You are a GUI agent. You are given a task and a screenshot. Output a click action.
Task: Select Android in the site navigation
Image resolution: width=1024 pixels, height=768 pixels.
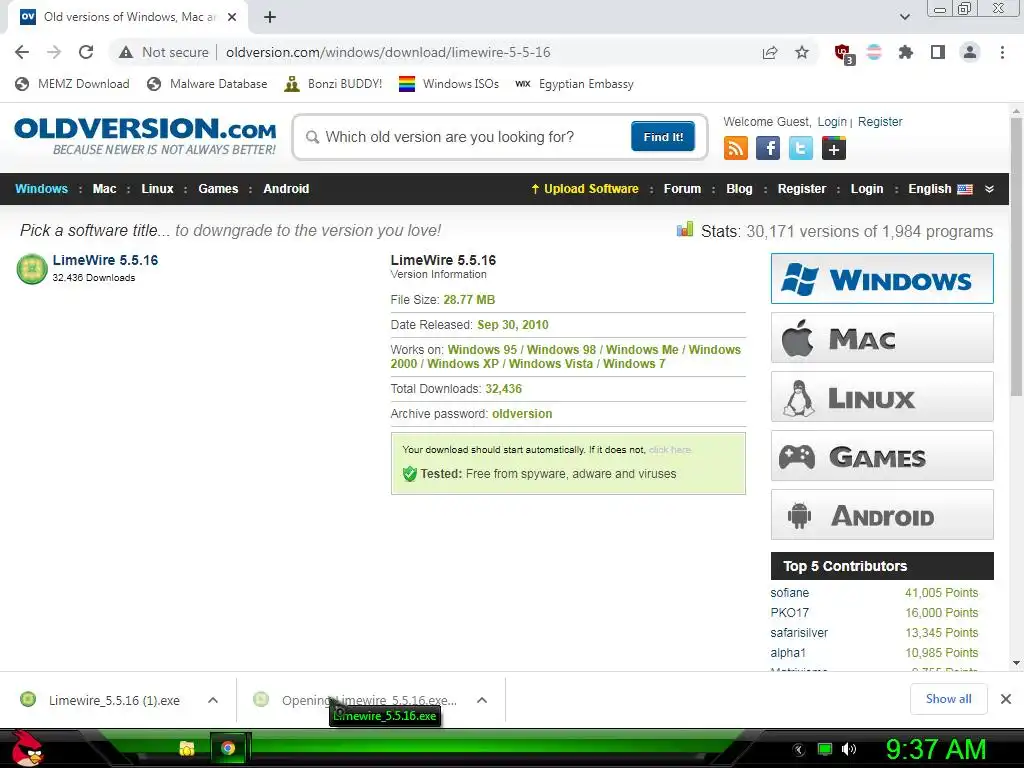tap(286, 189)
